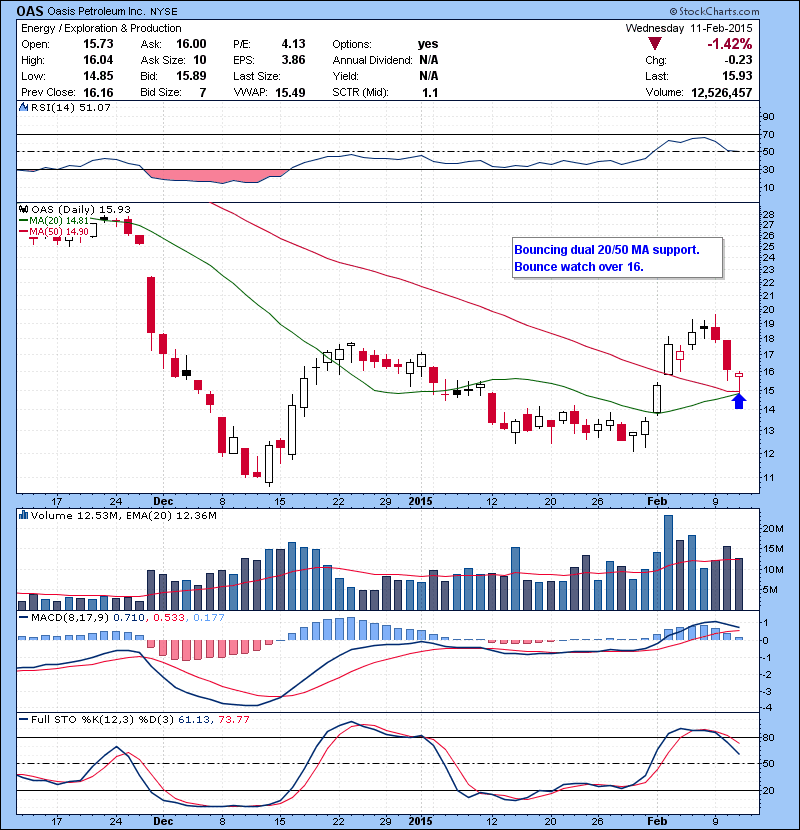
Task: Click the Bounce watch over 16 note line
Action: [579, 267]
